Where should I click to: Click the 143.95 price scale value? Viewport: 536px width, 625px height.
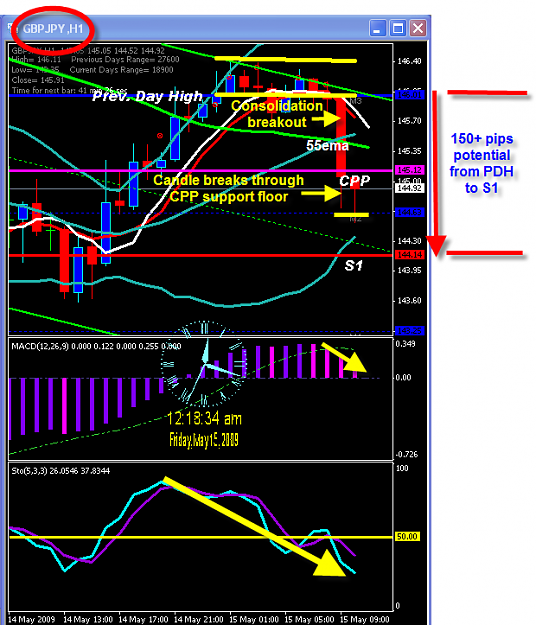point(409,271)
